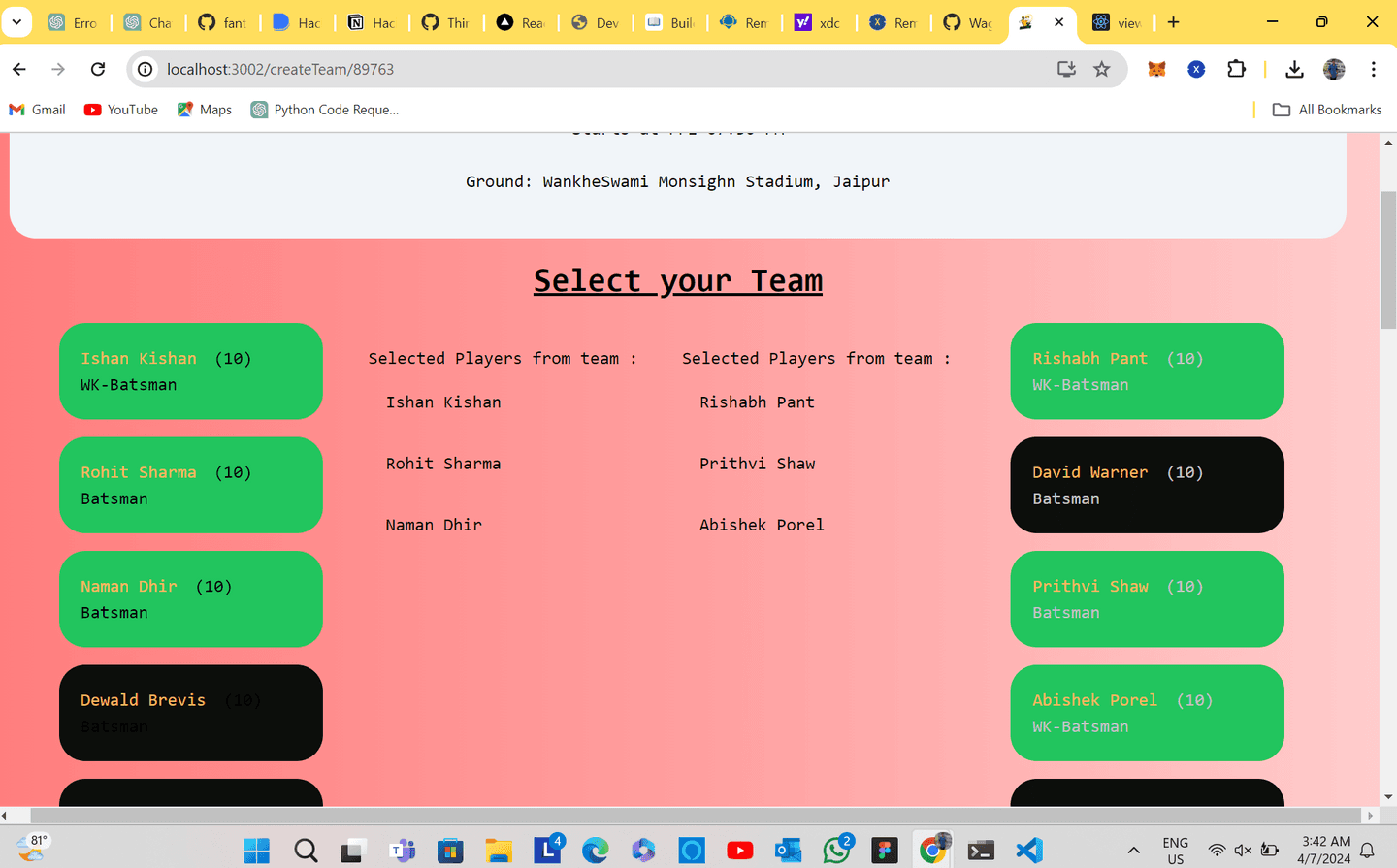Bookmark this page with star icon
Viewport: 1397px width, 868px height.
click(x=1102, y=69)
